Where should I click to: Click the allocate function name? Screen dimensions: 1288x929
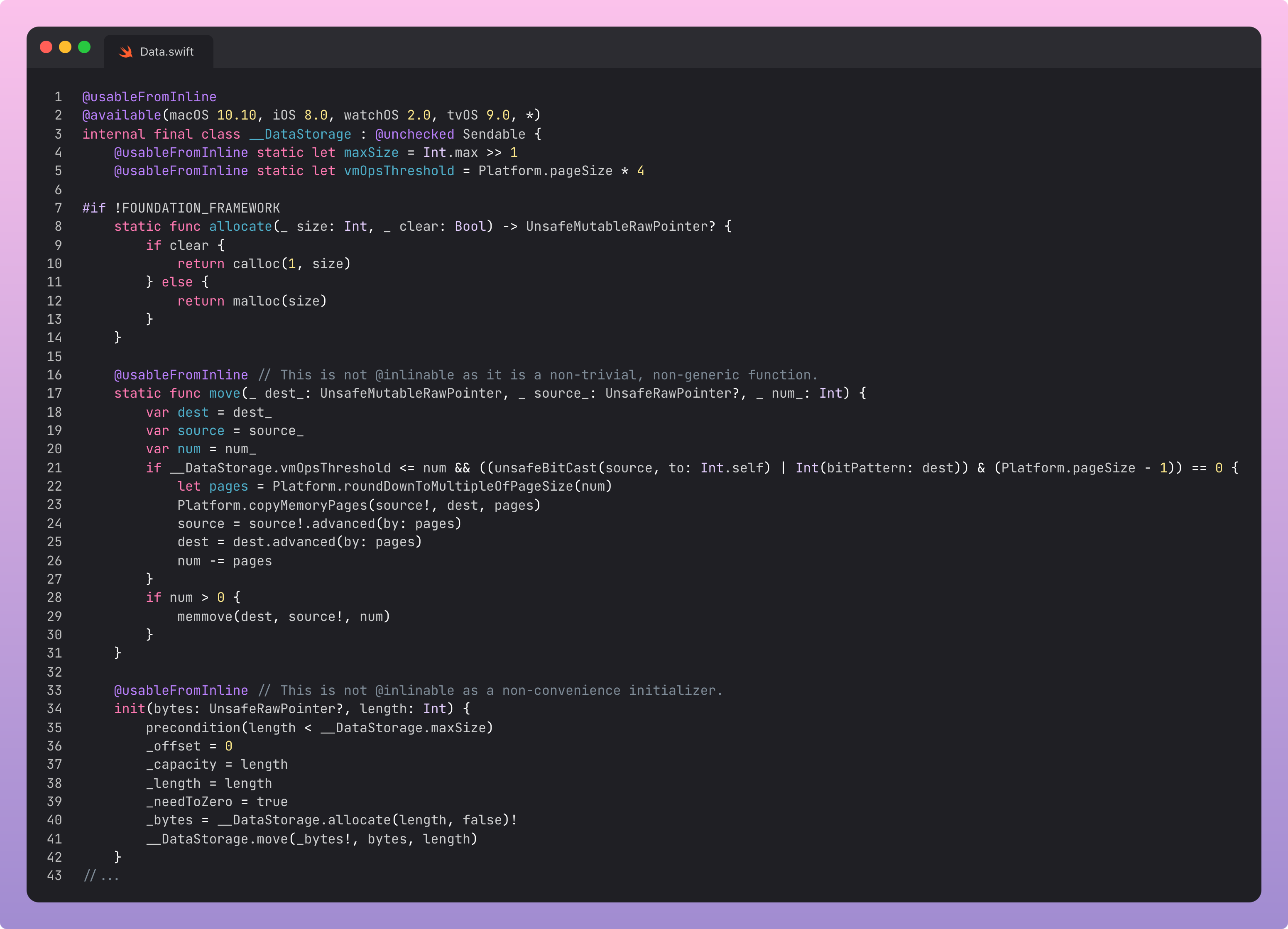[x=240, y=227]
